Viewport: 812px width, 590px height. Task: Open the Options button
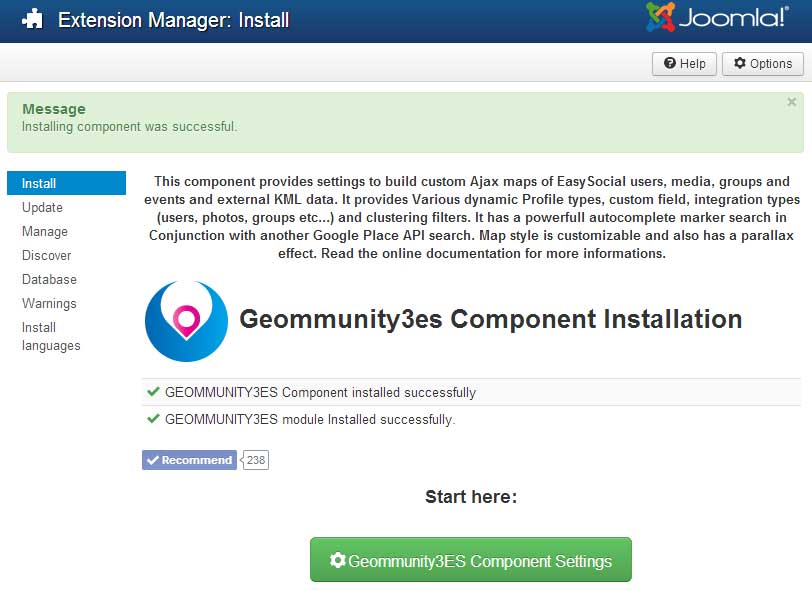[x=763, y=64]
